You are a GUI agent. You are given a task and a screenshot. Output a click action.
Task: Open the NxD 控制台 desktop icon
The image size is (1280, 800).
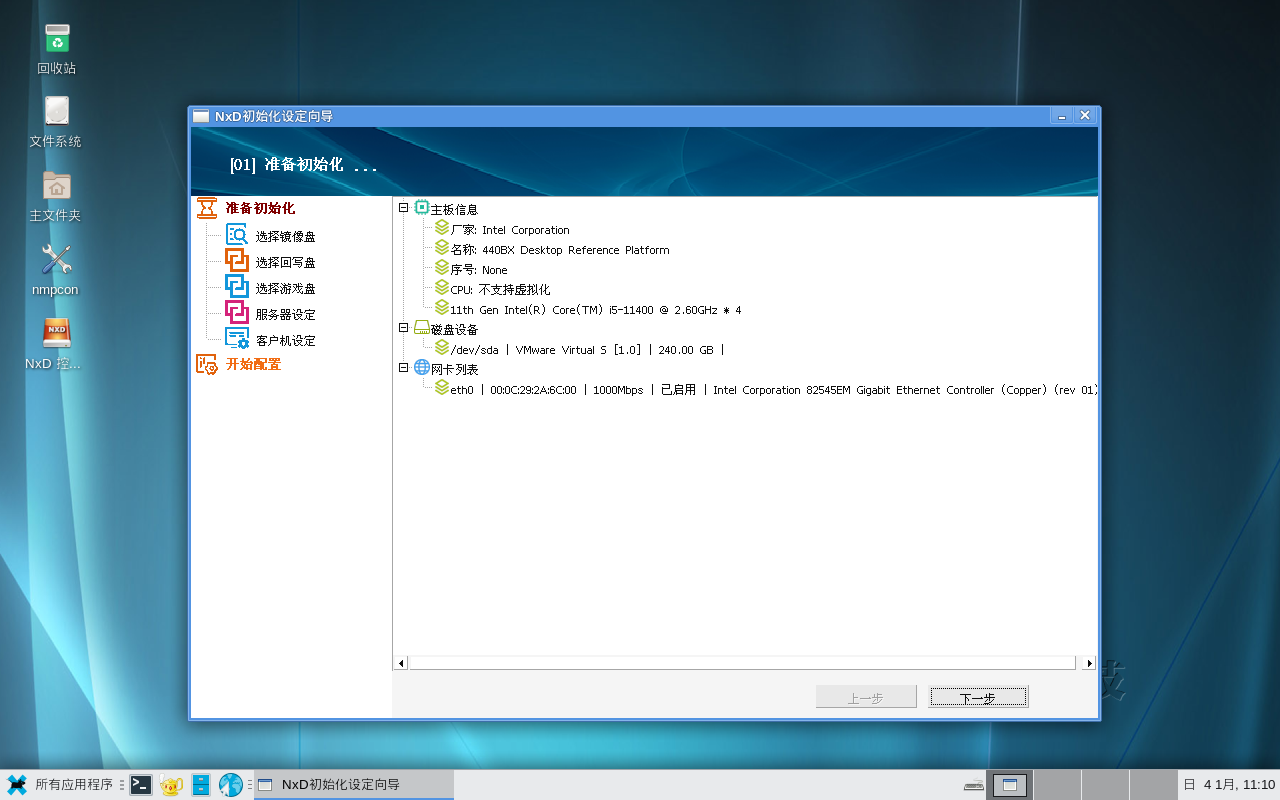tap(56, 334)
